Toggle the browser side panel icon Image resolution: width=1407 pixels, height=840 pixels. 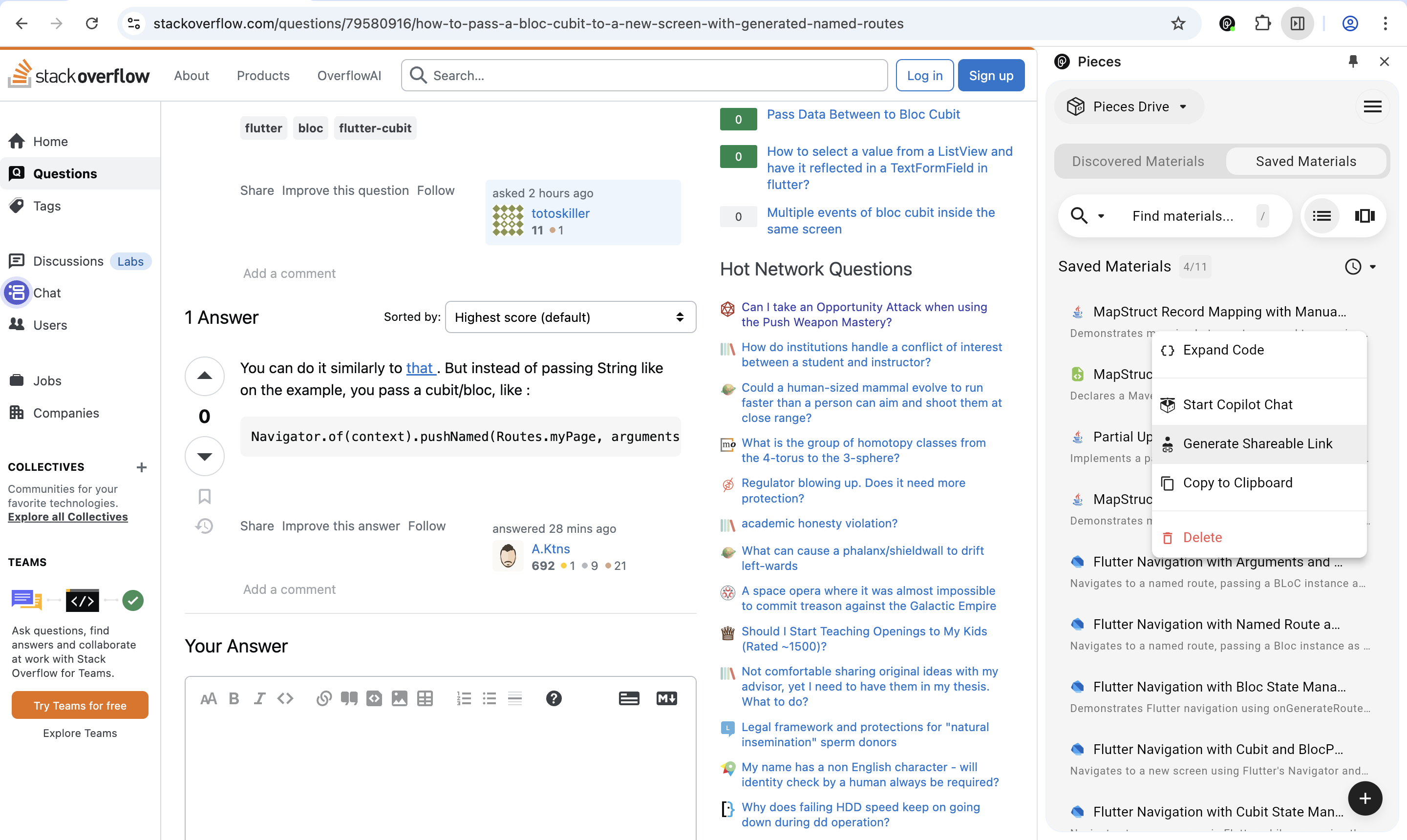[1297, 23]
